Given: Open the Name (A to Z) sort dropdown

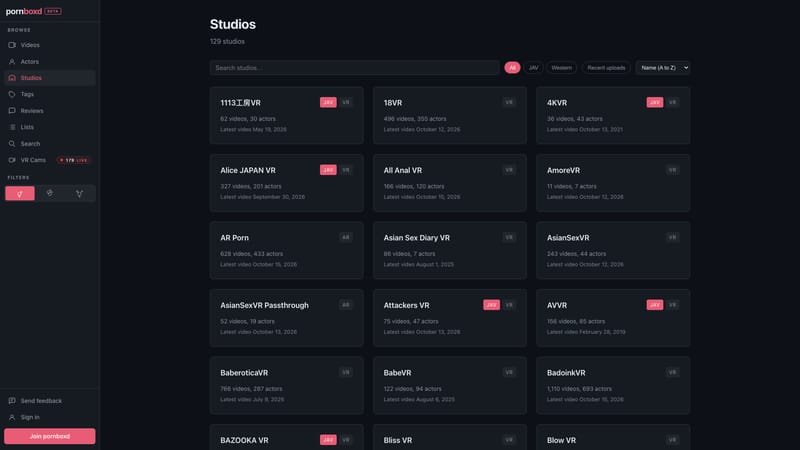Looking at the screenshot, I should click(x=663, y=67).
